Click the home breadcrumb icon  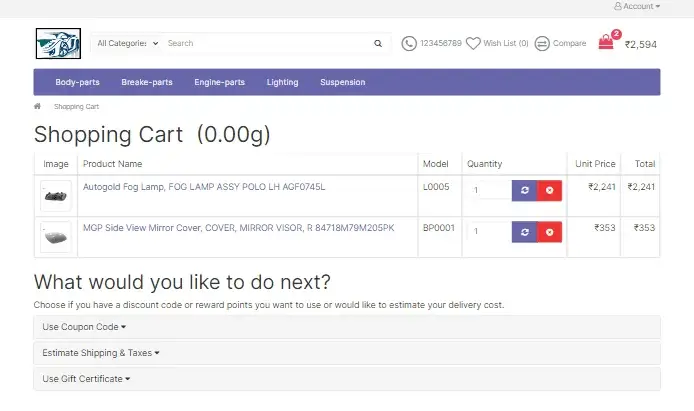click(38, 106)
